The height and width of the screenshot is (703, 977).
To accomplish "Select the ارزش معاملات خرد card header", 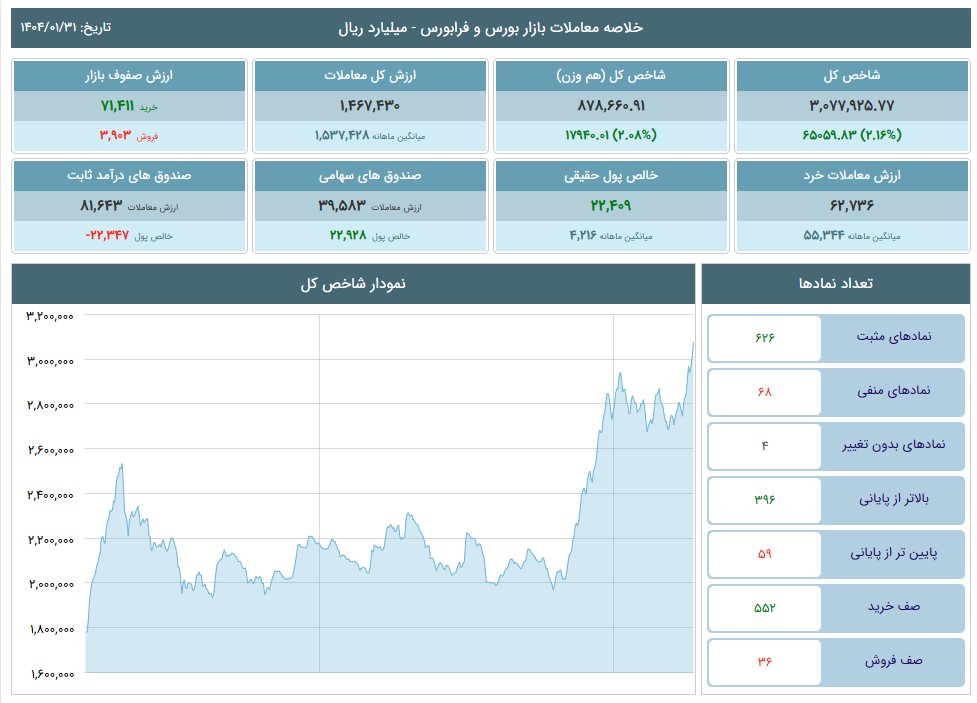I will coord(849,176).
